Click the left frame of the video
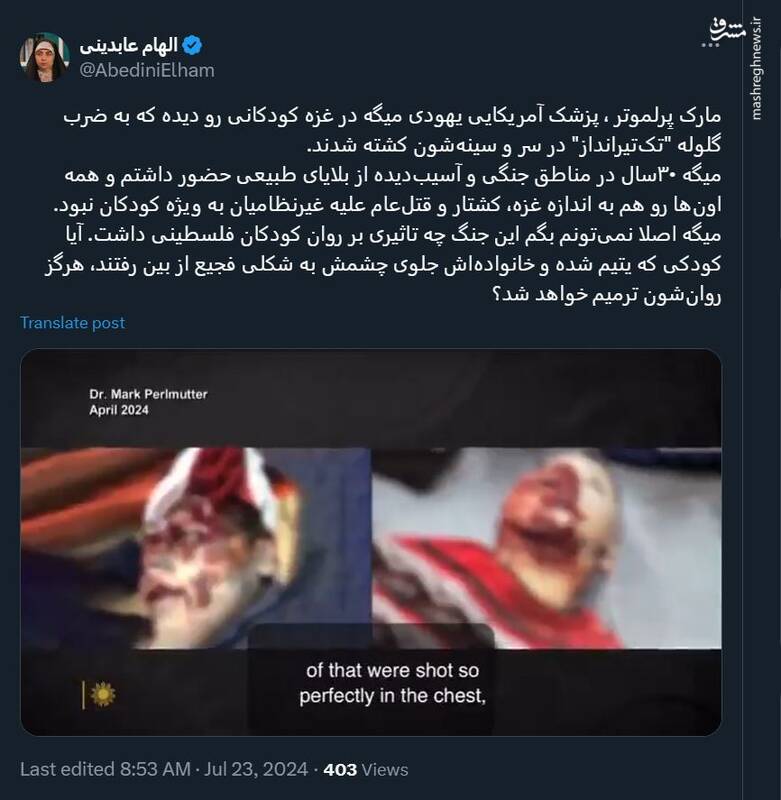The height and width of the screenshot is (800, 781). point(195,548)
